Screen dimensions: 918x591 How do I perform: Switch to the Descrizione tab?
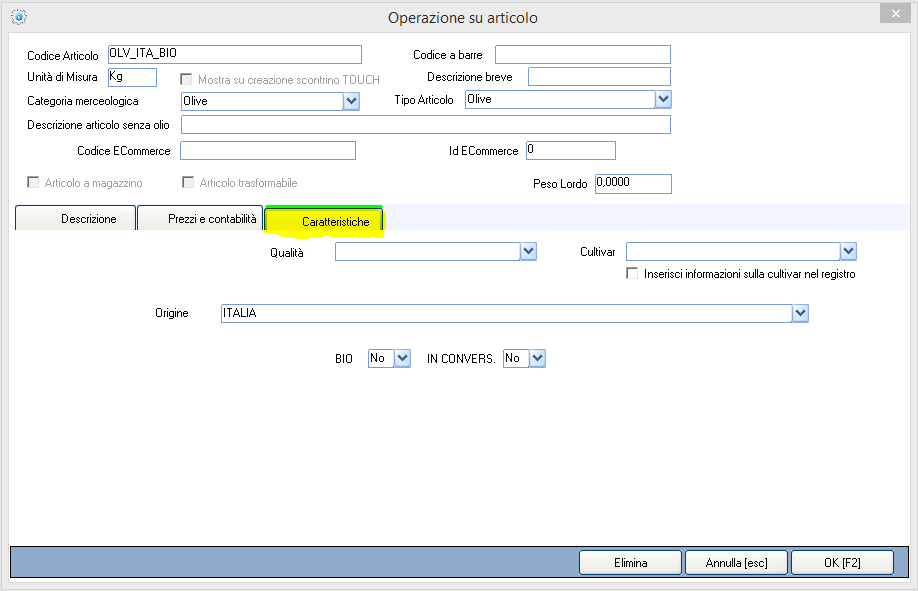76,218
